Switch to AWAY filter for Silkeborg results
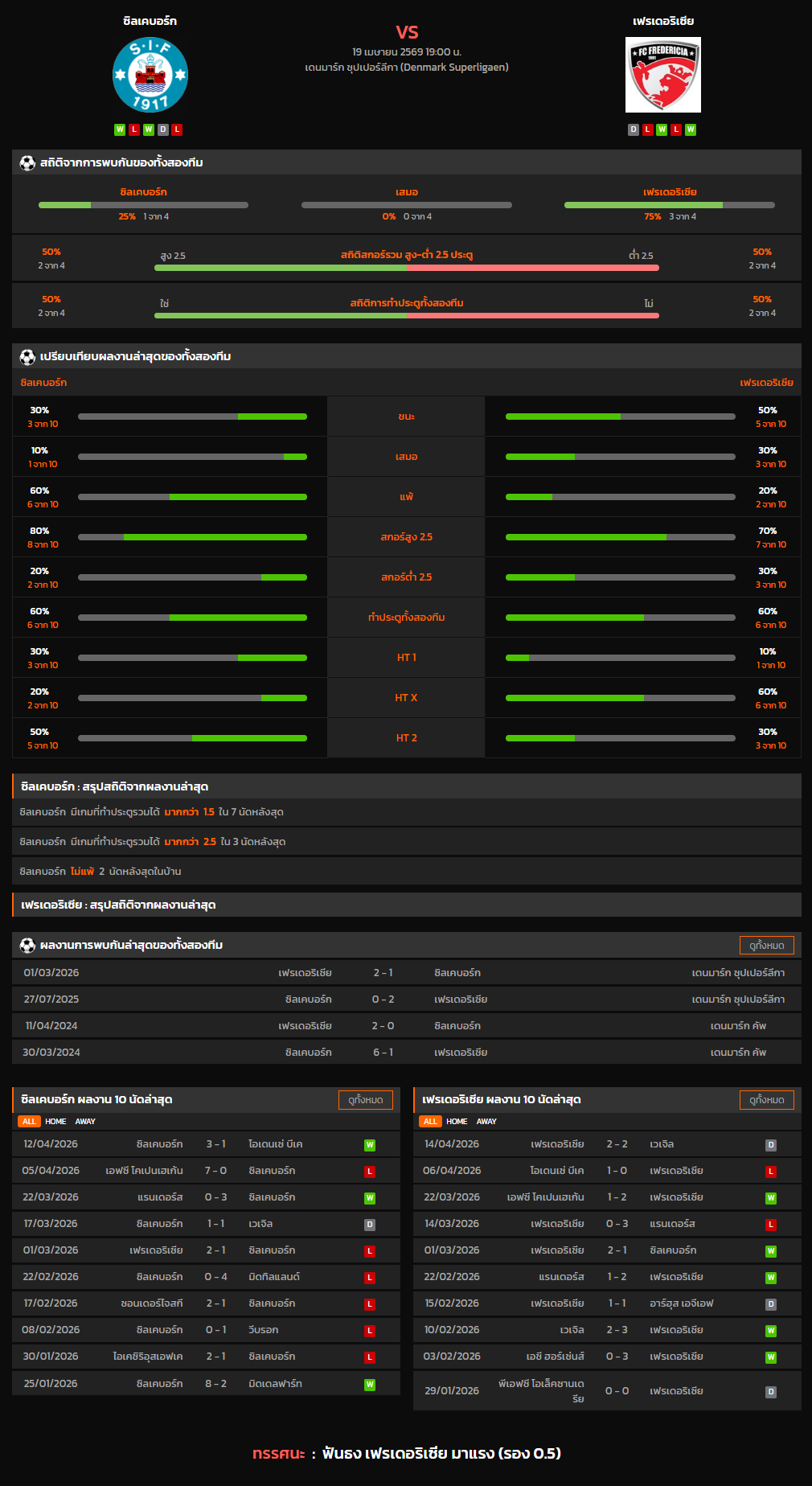The width and height of the screenshot is (812, 1486). tap(85, 1122)
